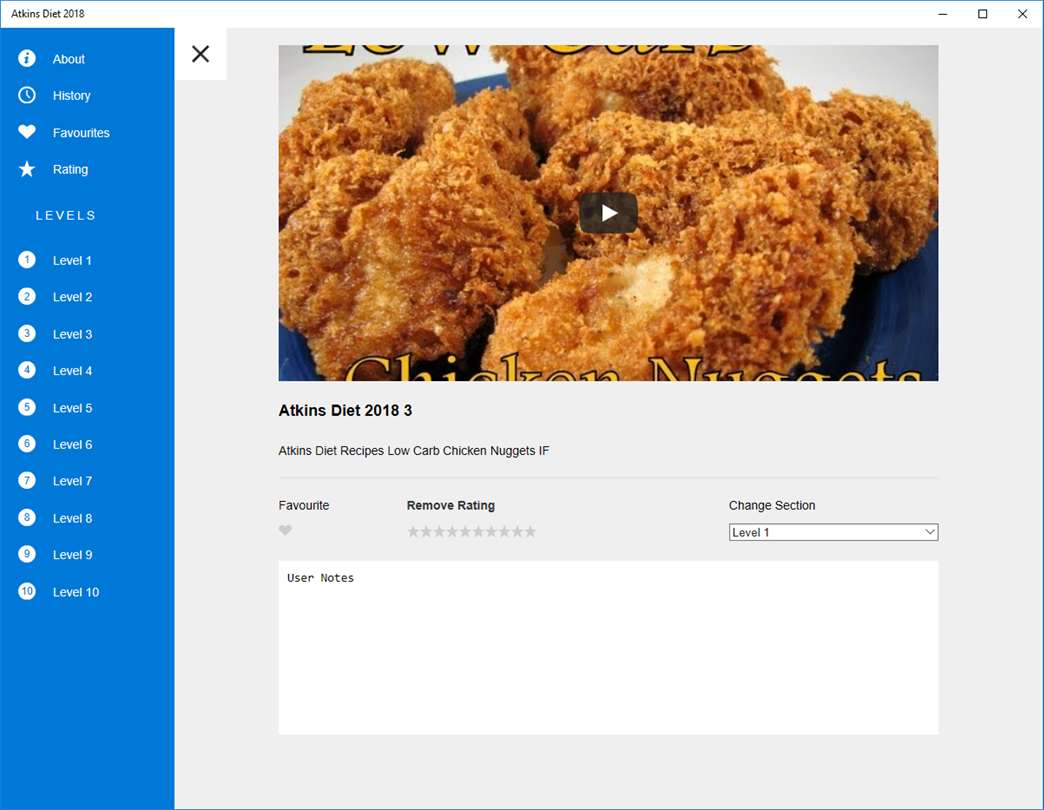This screenshot has height=810, width=1044.
Task: Select the Level 7 label
Action: [73, 481]
